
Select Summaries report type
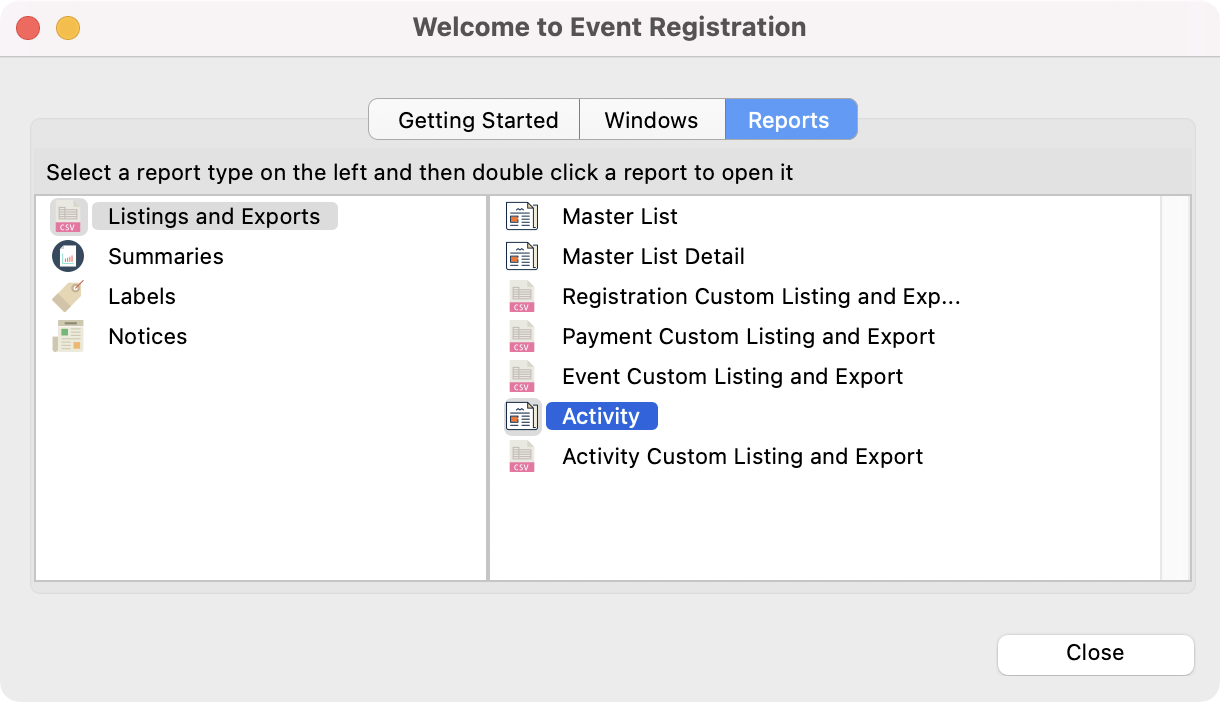coord(165,257)
